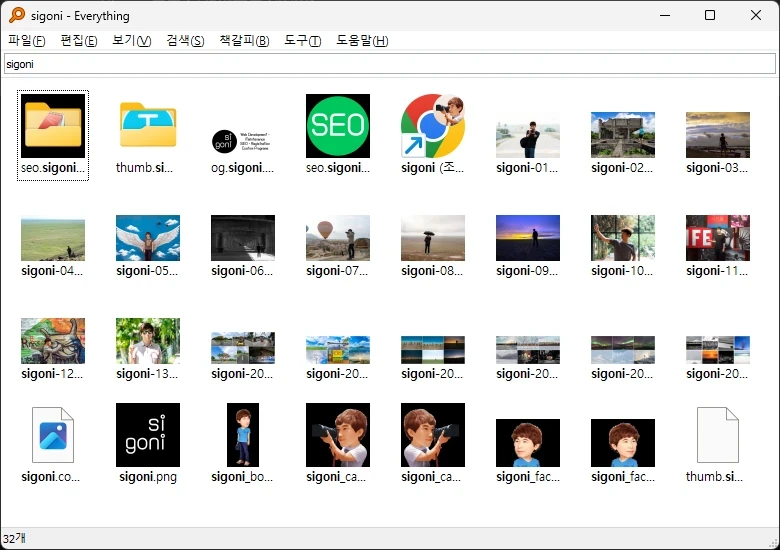Image resolution: width=780 pixels, height=550 pixels.
Task: Click the green SEO image icon
Action: tap(338, 126)
